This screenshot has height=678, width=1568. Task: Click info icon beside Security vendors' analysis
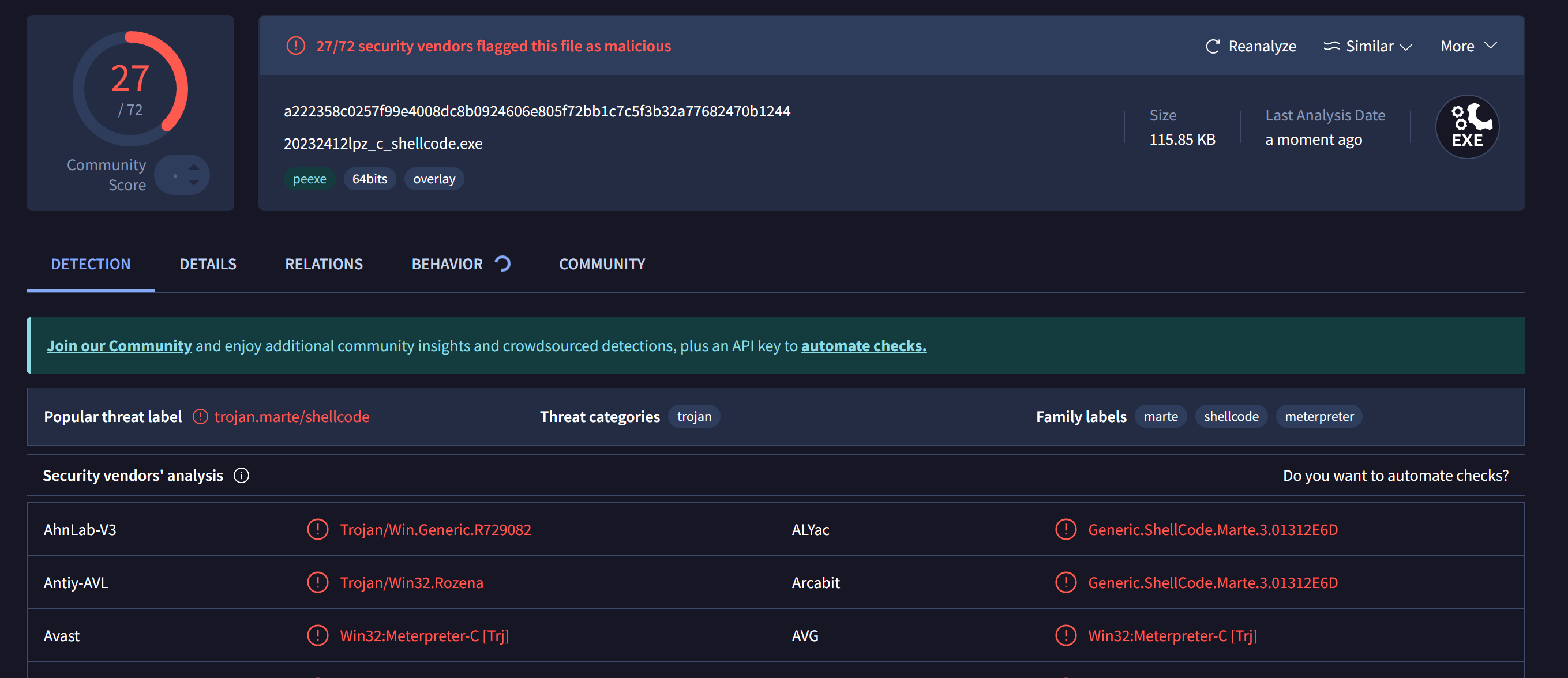click(241, 476)
